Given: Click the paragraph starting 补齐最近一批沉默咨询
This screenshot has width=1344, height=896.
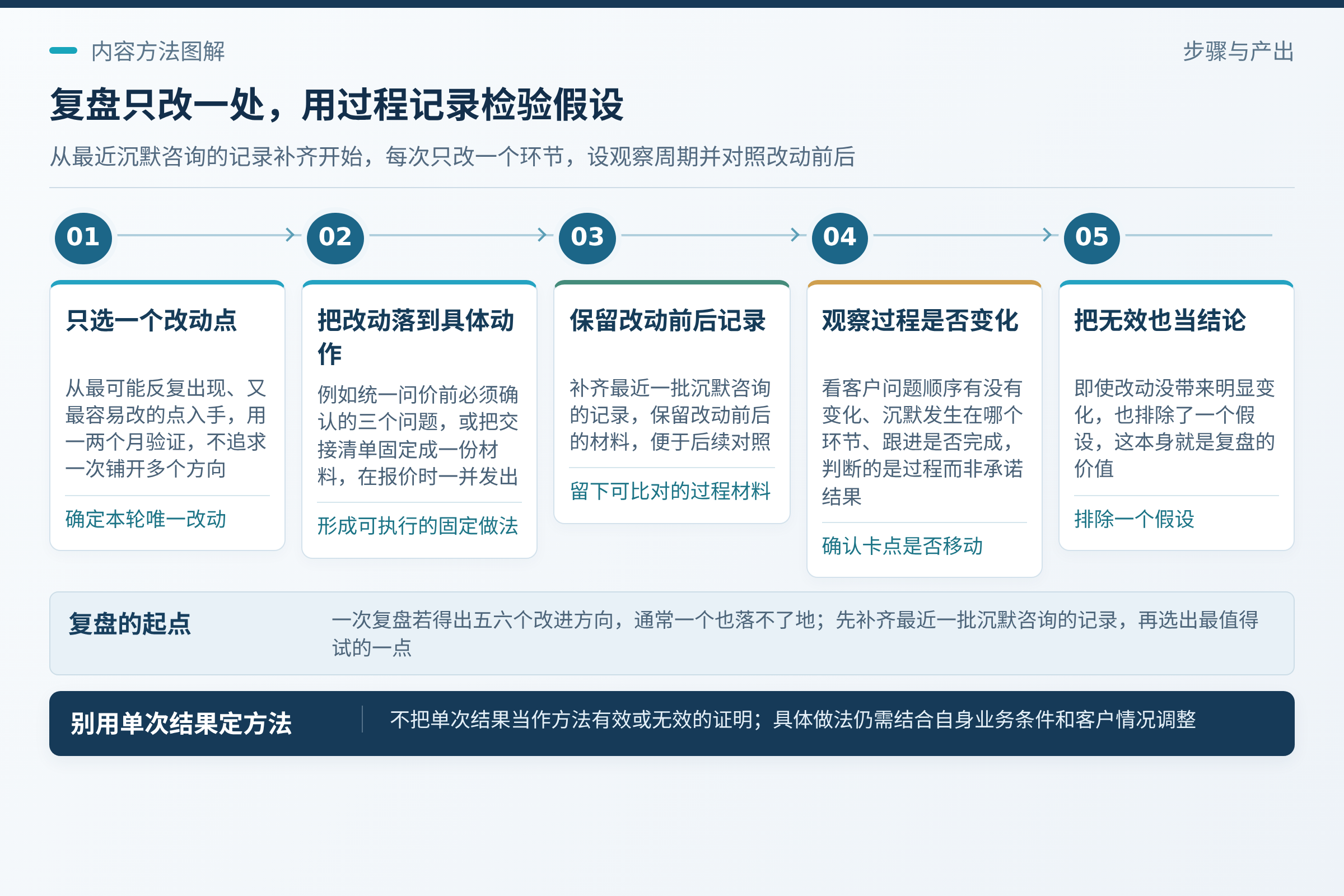Looking at the screenshot, I should point(670,414).
